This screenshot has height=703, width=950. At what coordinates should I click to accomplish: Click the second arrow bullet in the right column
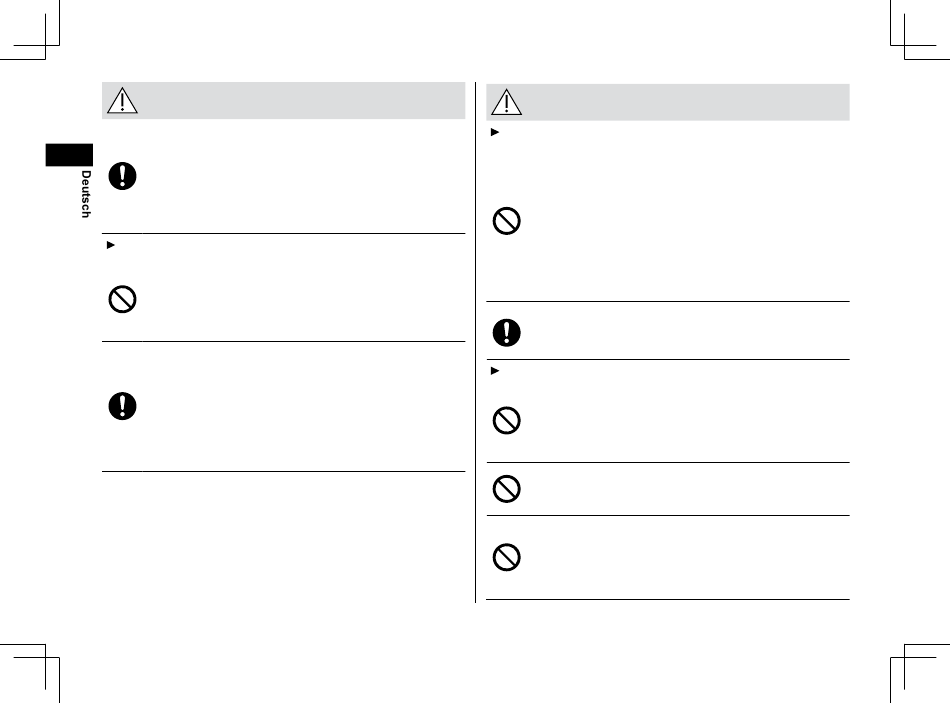[494, 370]
